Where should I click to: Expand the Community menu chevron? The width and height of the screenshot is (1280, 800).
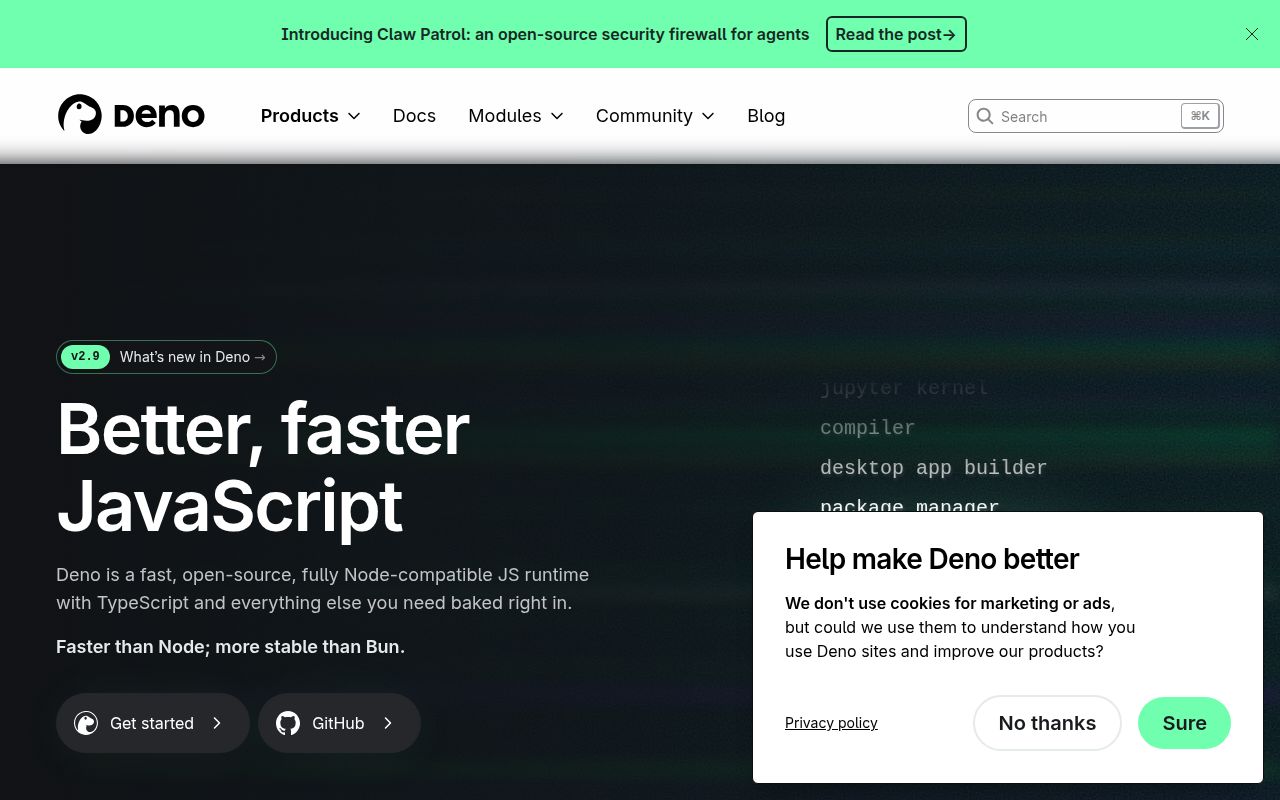[708, 116]
